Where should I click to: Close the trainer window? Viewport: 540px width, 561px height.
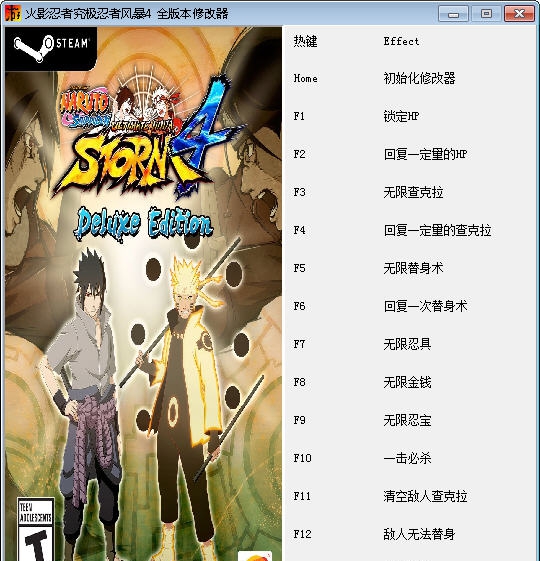pos(519,14)
